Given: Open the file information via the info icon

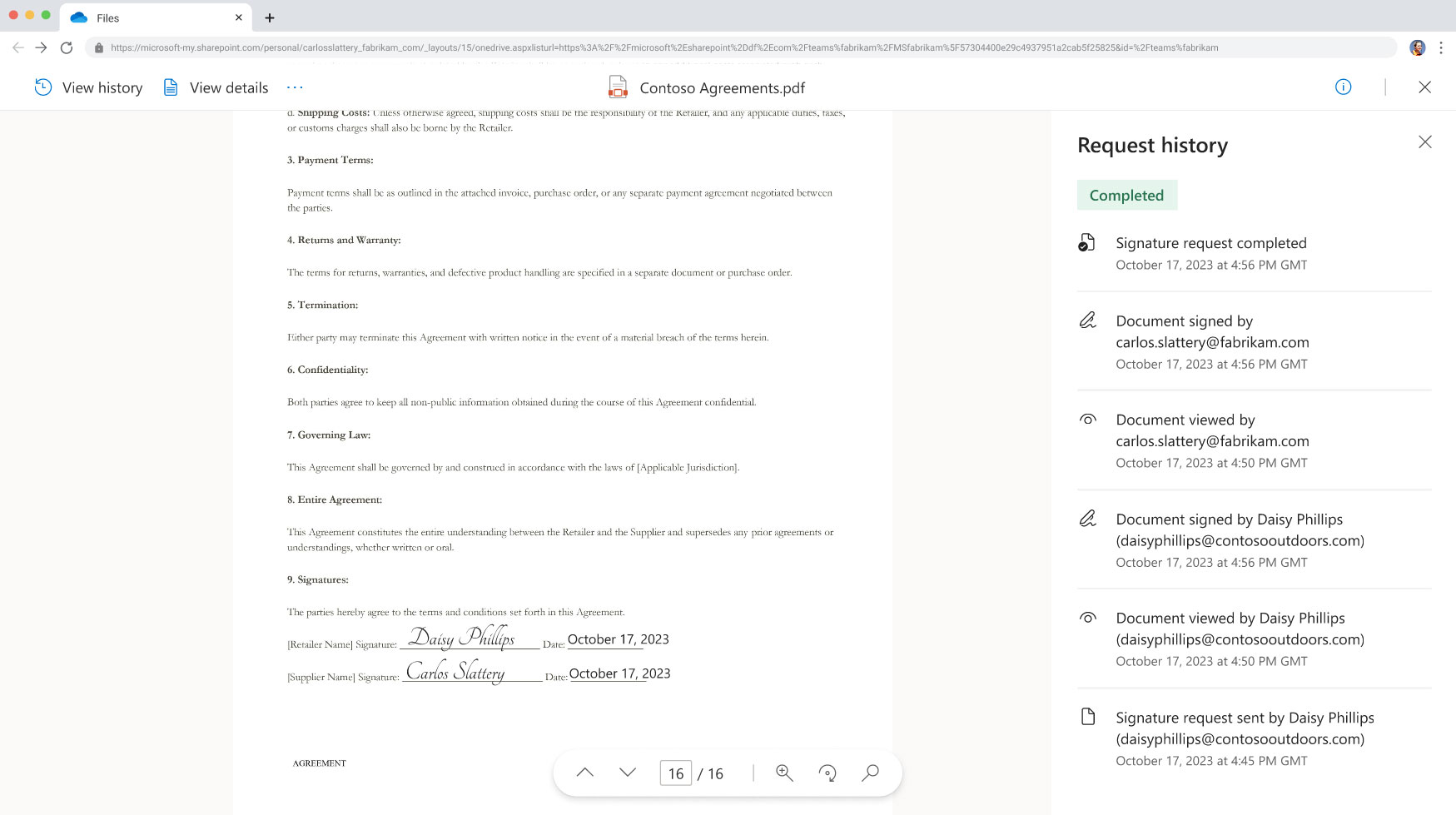Looking at the screenshot, I should (1343, 87).
